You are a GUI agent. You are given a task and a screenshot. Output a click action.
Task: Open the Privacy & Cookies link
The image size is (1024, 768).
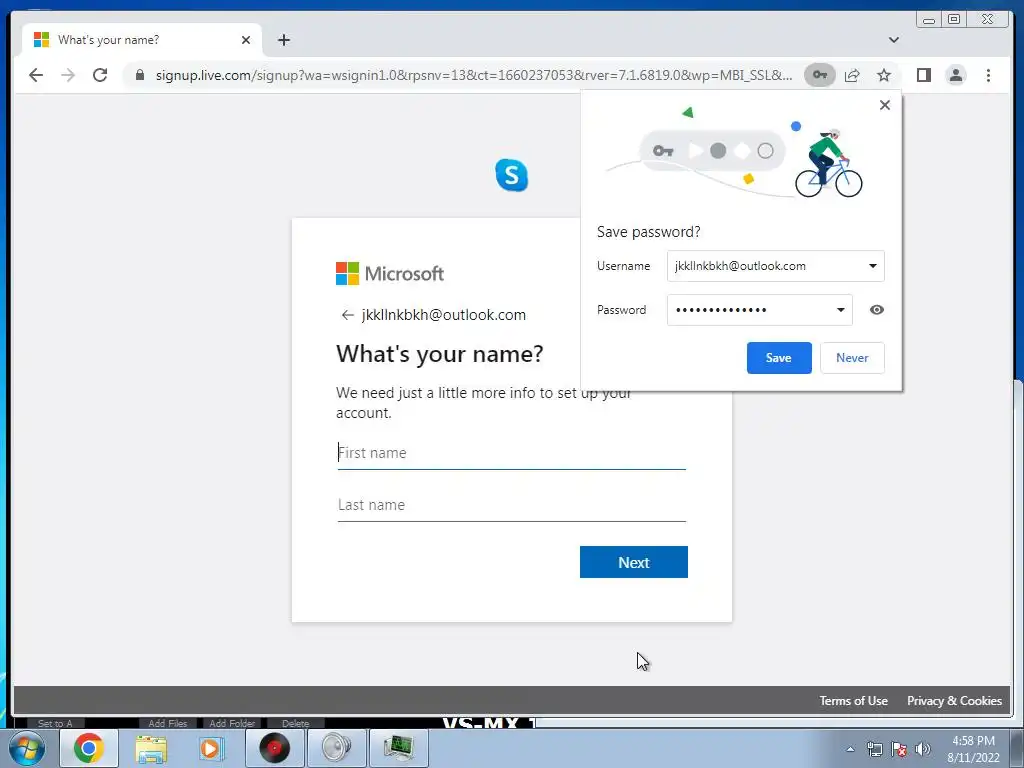click(x=954, y=701)
